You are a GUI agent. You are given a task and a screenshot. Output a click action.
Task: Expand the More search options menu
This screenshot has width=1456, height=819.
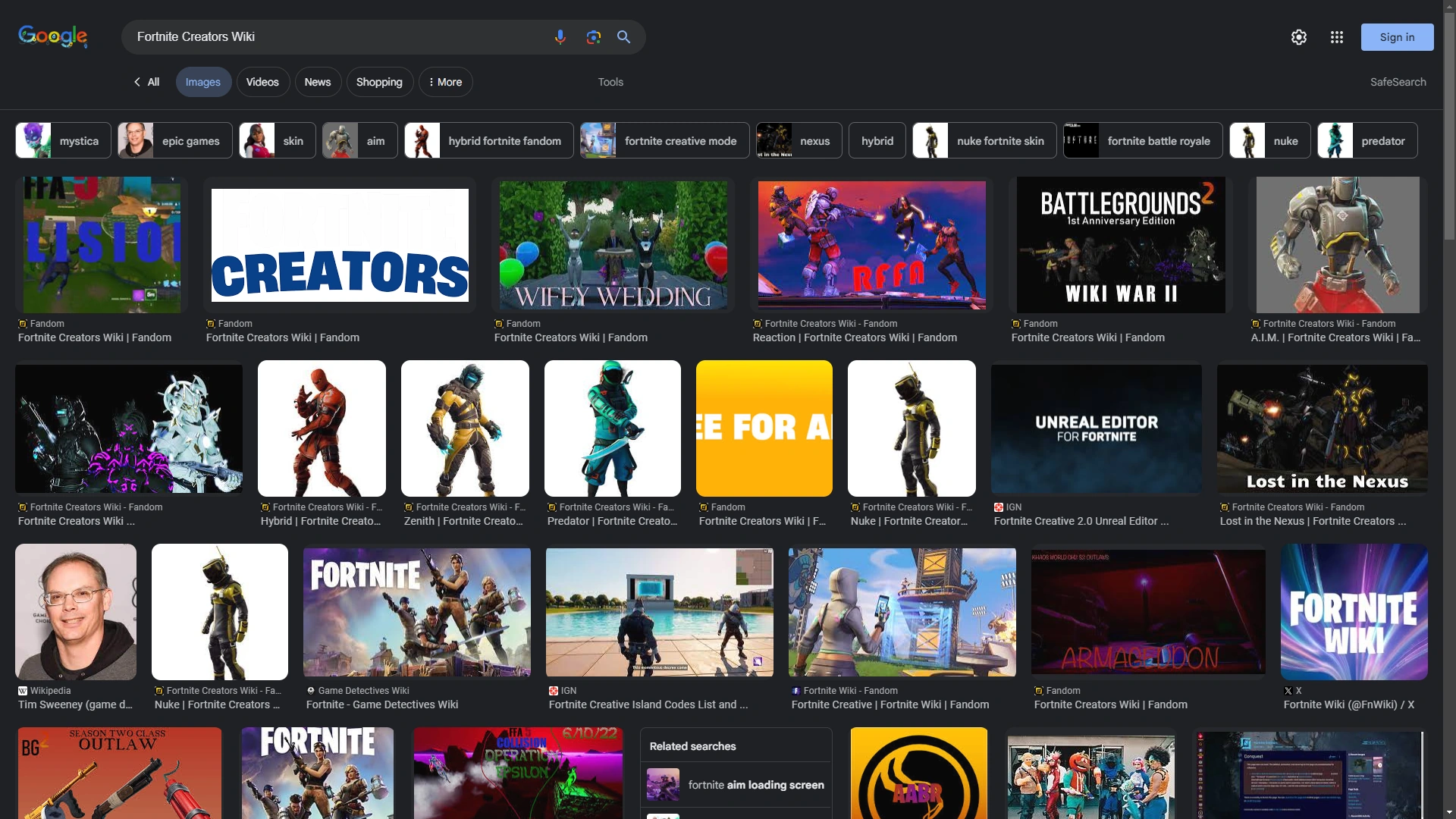click(x=445, y=82)
